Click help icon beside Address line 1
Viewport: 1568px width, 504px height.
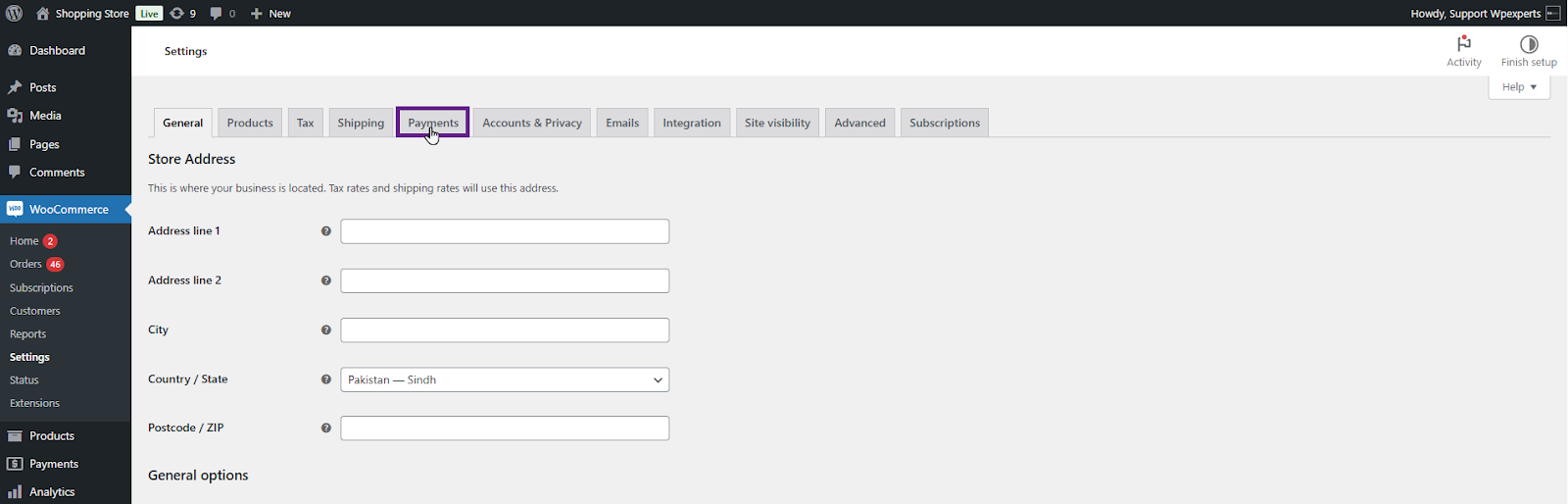click(326, 231)
